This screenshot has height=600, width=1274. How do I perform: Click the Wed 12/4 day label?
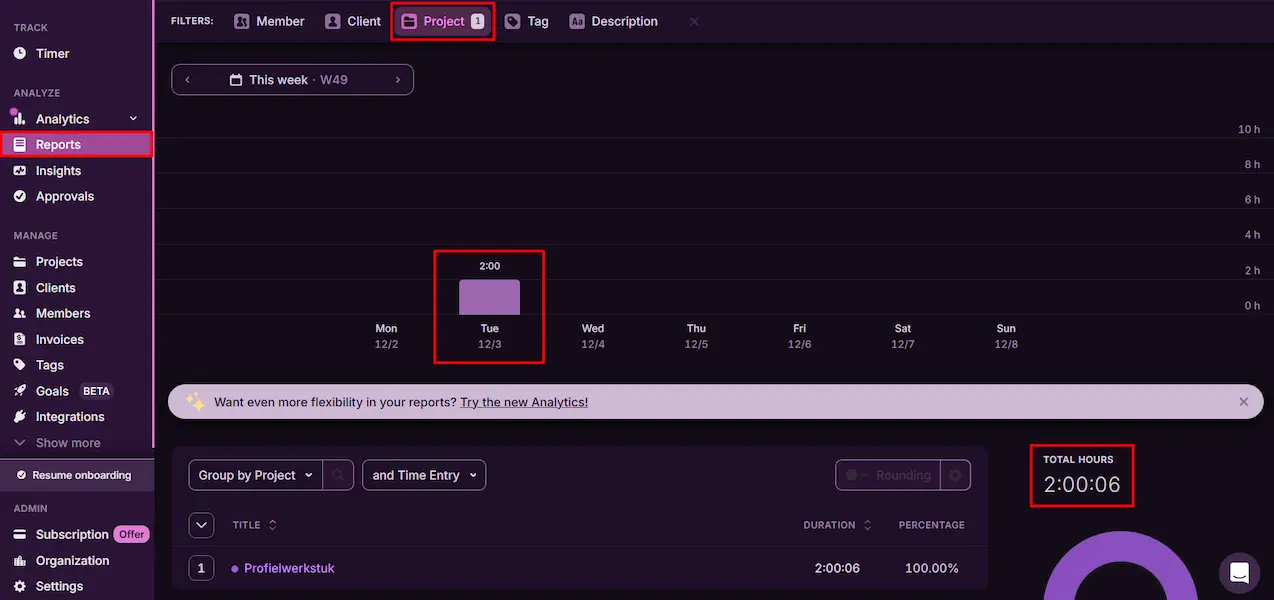593,336
